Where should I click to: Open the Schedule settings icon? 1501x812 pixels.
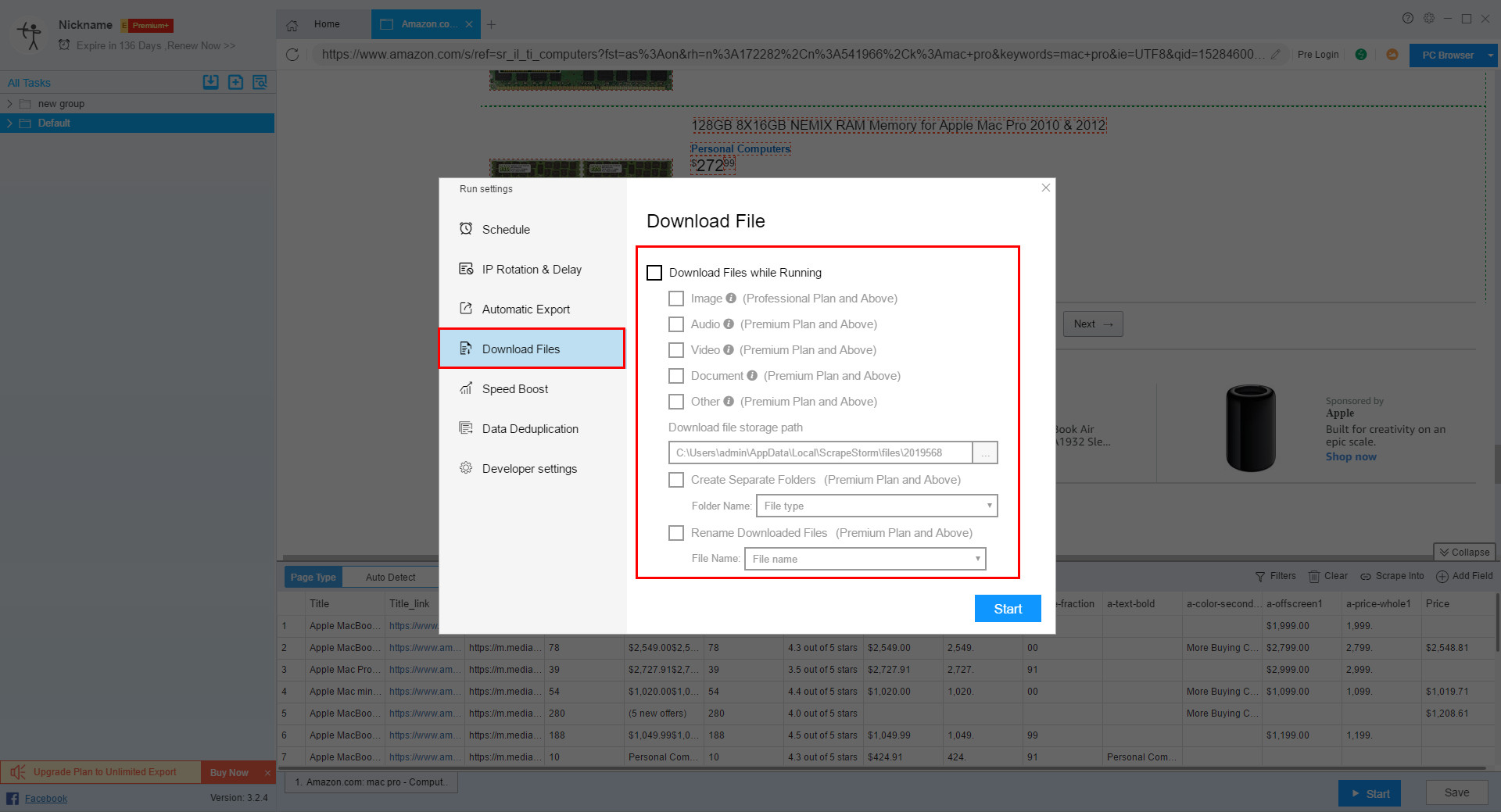466,229
